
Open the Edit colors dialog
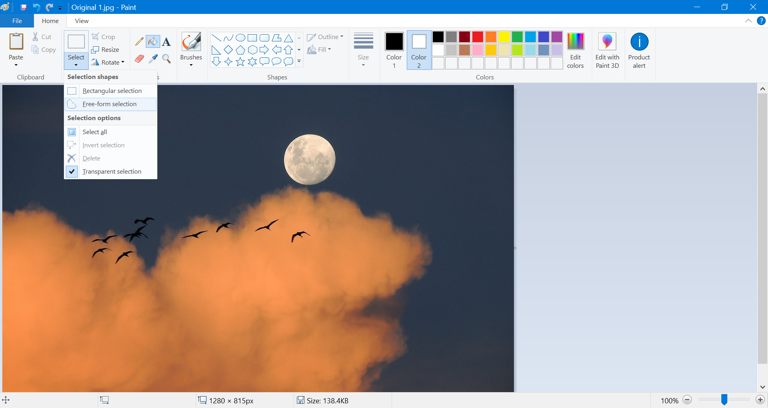[576, 51]
